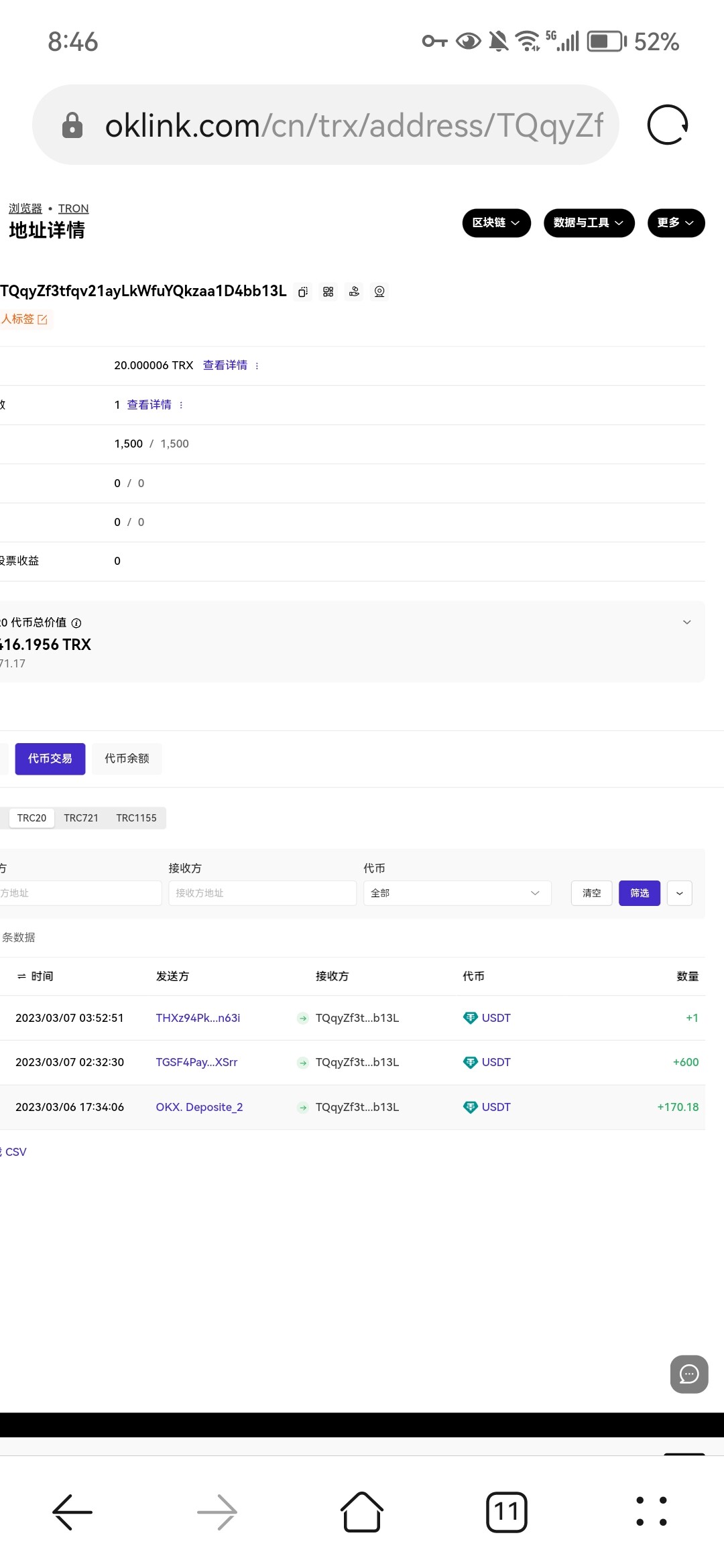Open sender OKX. Deposite_2 link
This screenshot has width=724, height=1568.
[199, 1107]
